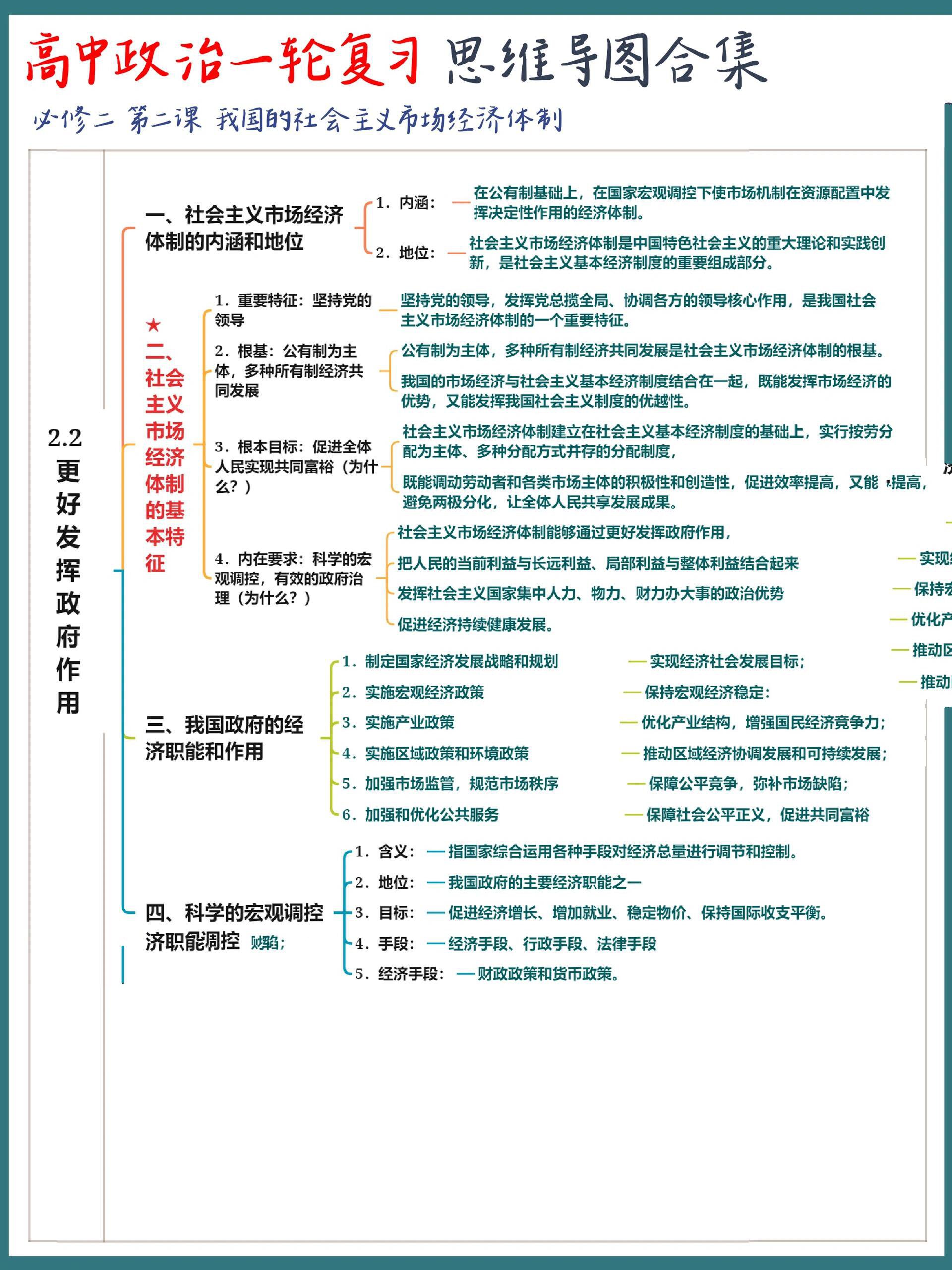Click the subtitle 必修二 第二课 我国的社会主义市场经济体制
The width and height of the screenshot is (952, 1270).
[297, 120]
